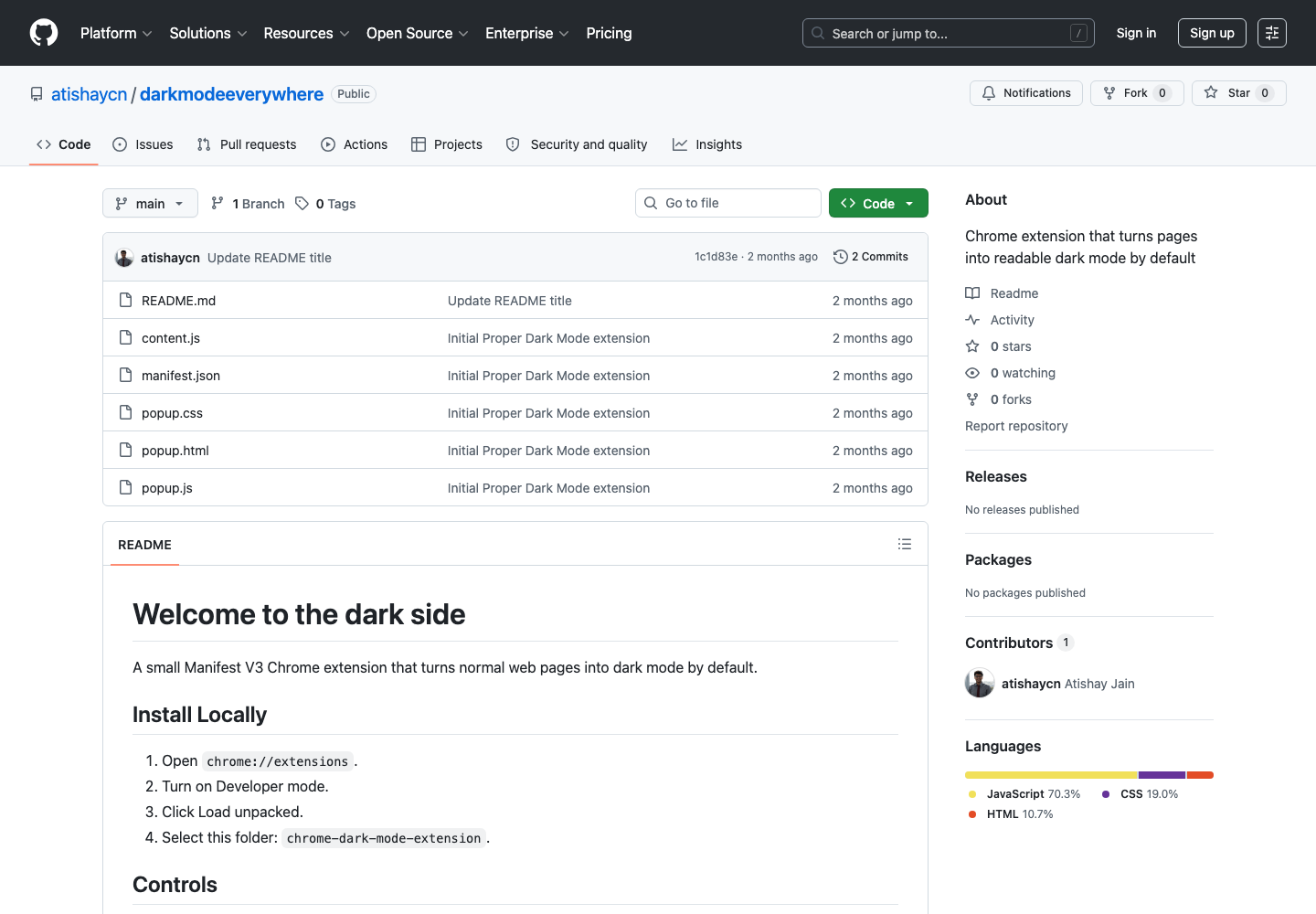Click atishaycn's small avatar in commit row

point(124,258)
